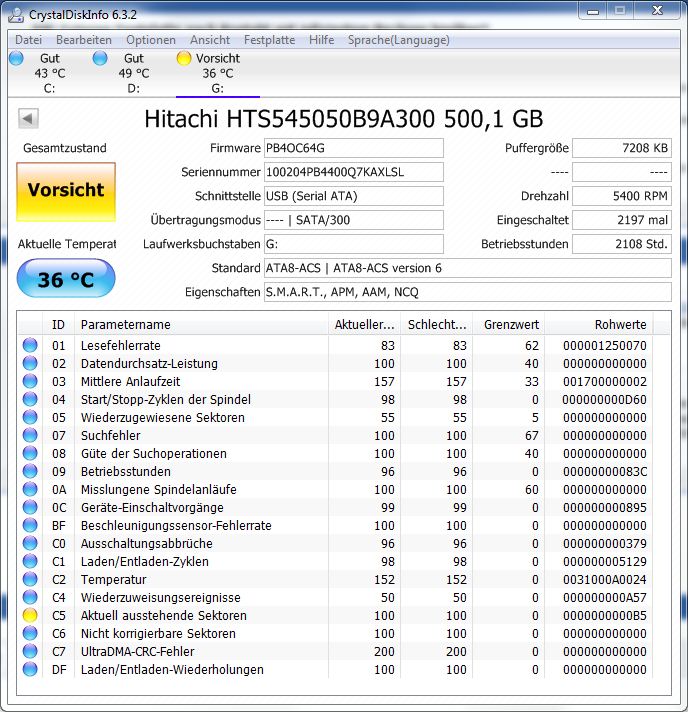
Task: Sort by the Parametername column header
Action: point(201,325)
